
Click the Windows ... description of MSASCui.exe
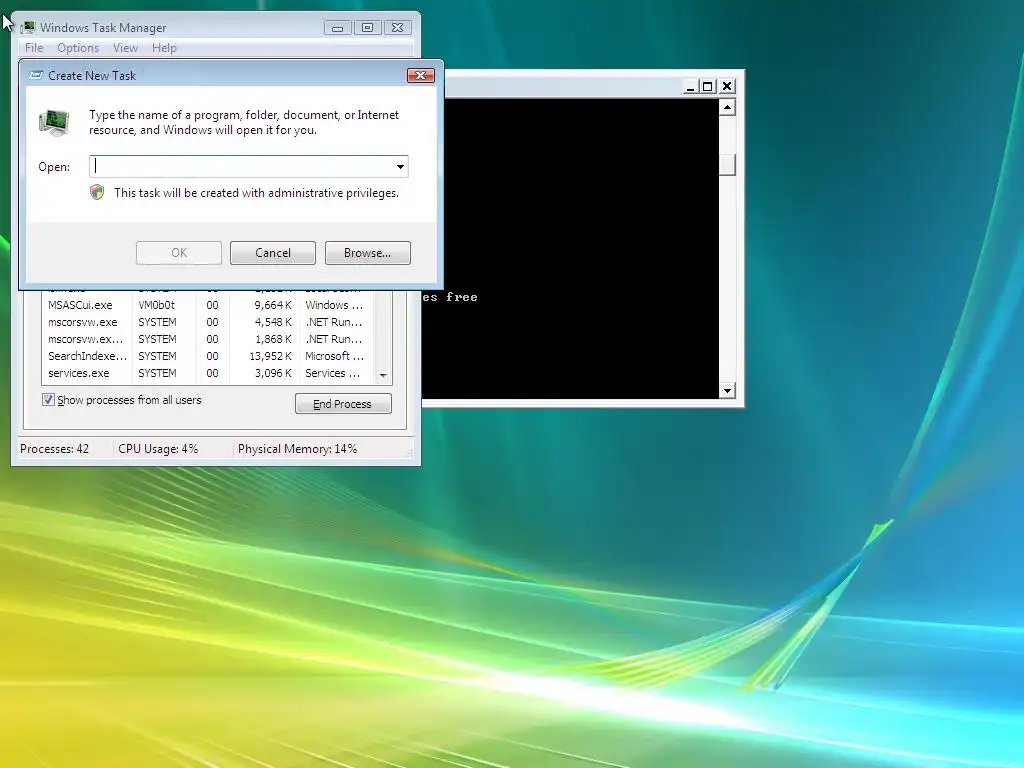[334, 305]
